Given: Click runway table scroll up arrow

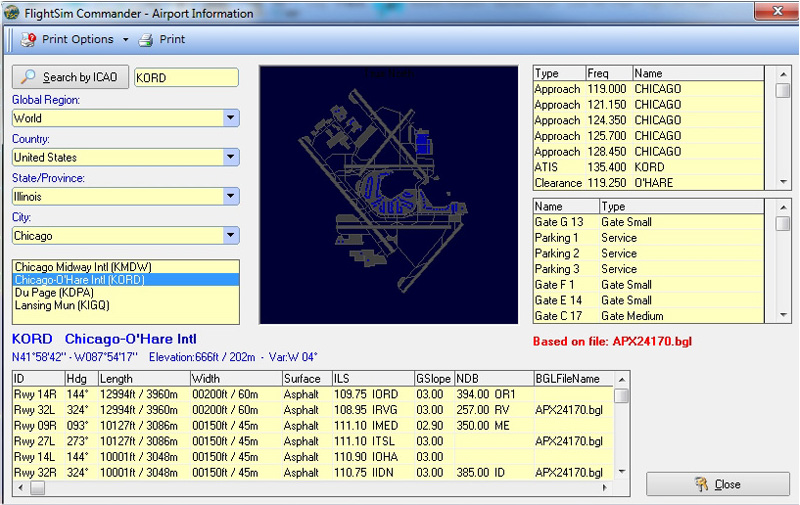Looking at the screenshot, I should pos(622,380).
